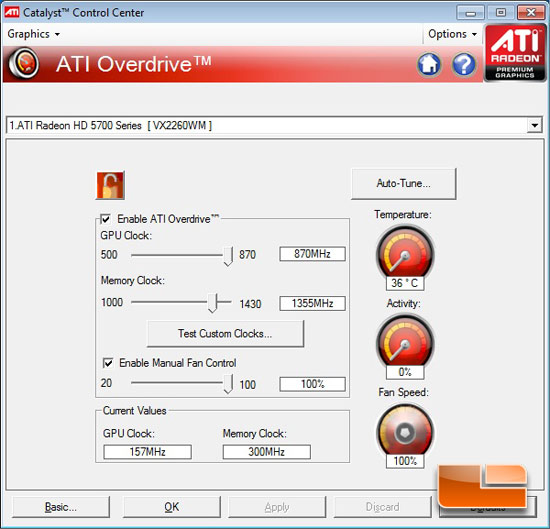Screen dimensions: 550x529
Task: Click the Activity gauge dial
Action: (x=405, y=343)
